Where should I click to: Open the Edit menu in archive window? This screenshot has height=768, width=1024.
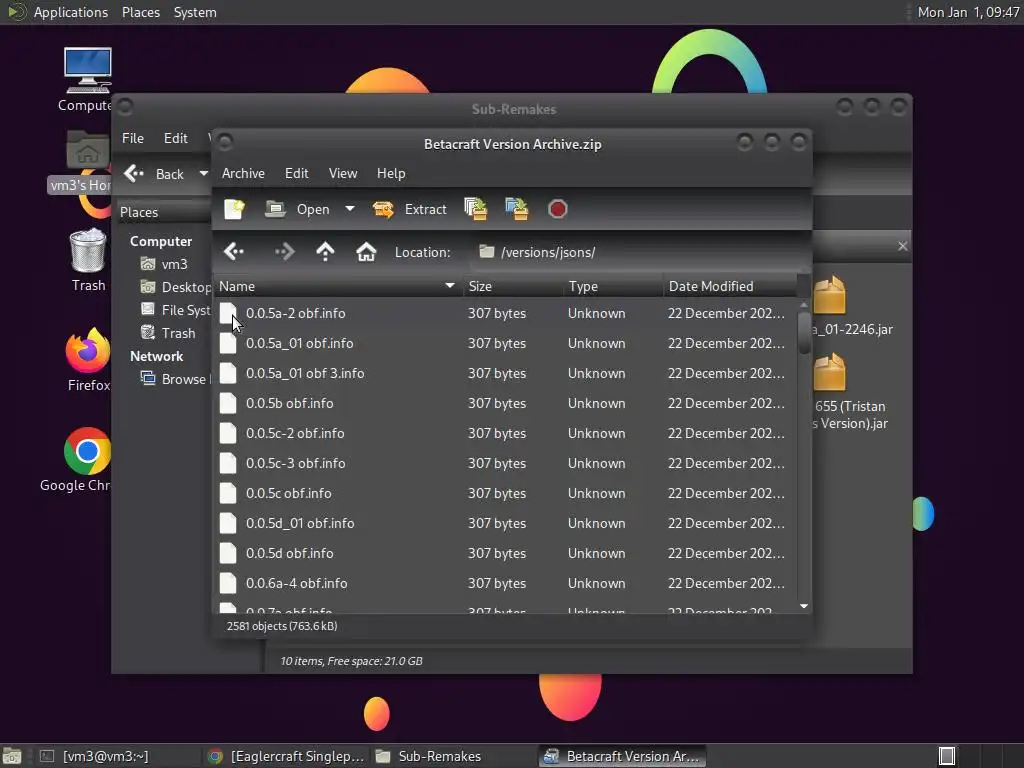point(296,173)
